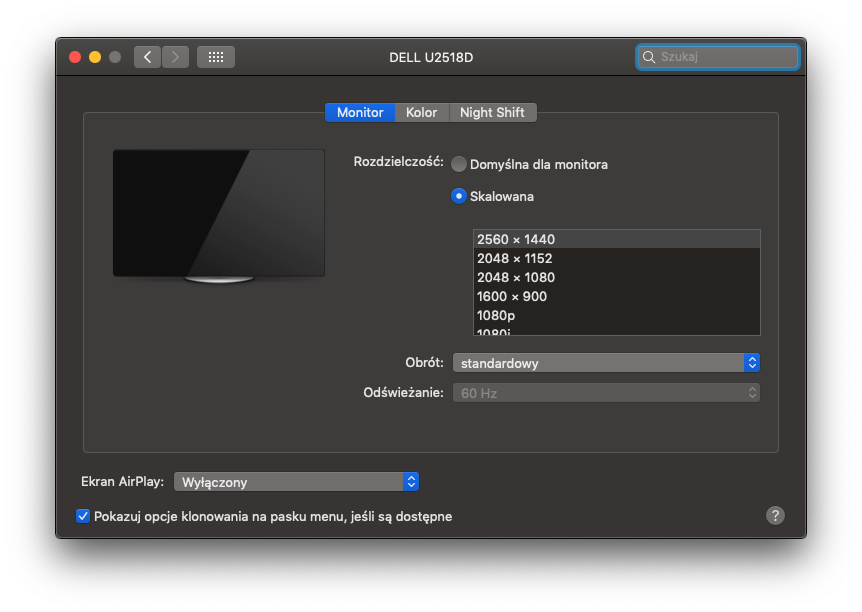Select the Skalowana radio button
Screen dimensions: 862x612
[x=458, y=196]
